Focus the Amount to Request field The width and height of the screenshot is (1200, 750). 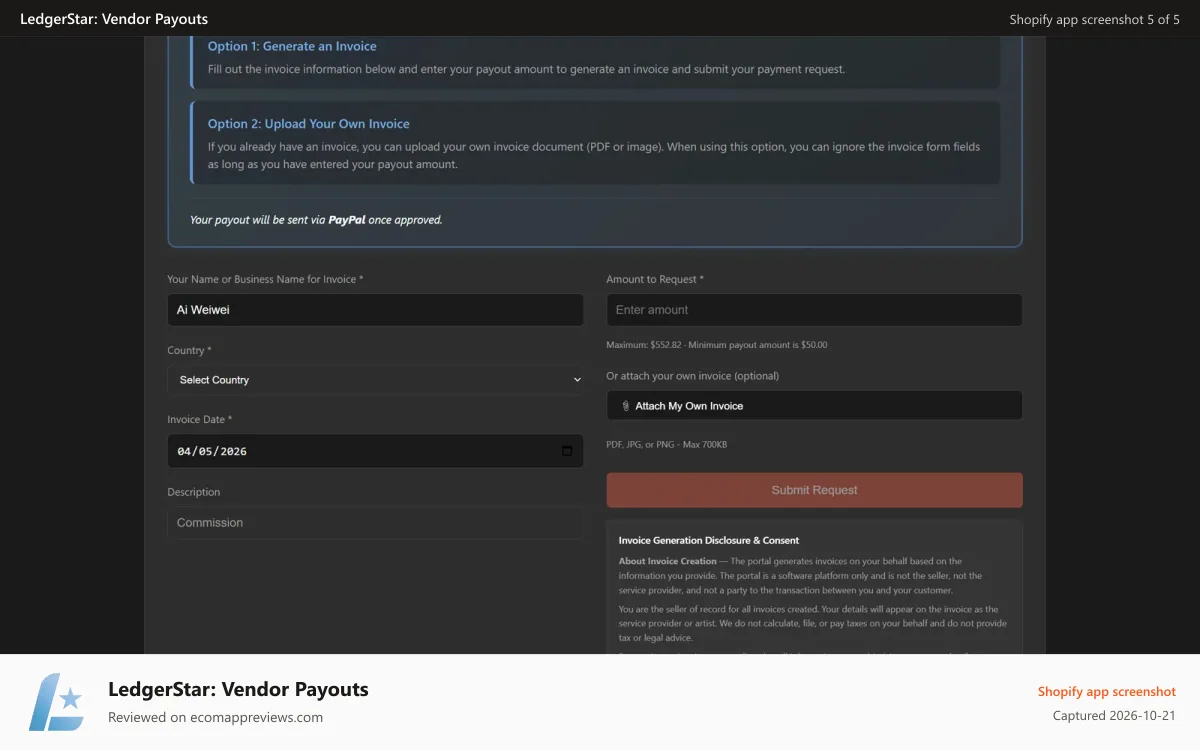point(814,310)
